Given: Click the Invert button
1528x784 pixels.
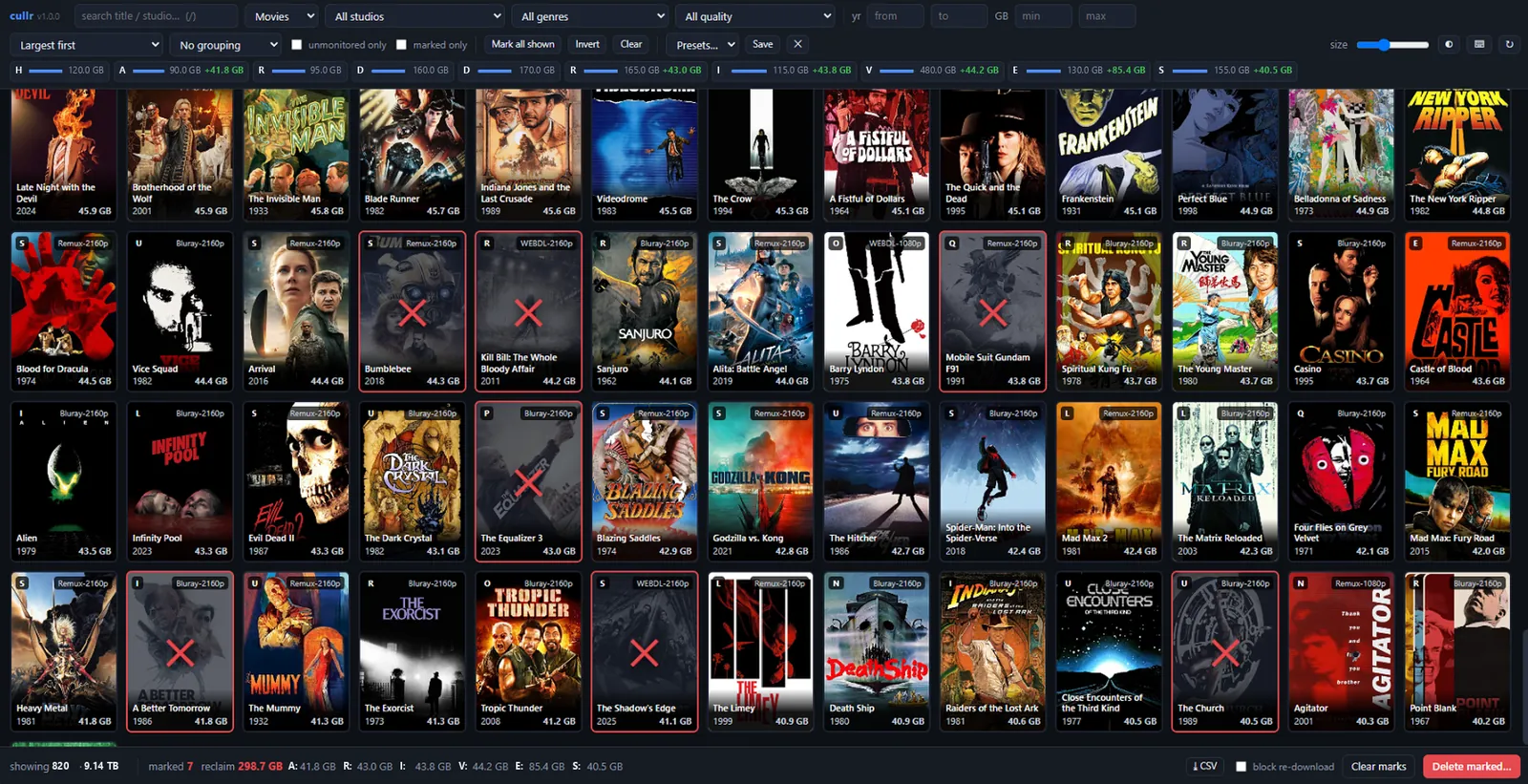Looking at the screenshot, I should pyautogui.click(x=587, y=44).
